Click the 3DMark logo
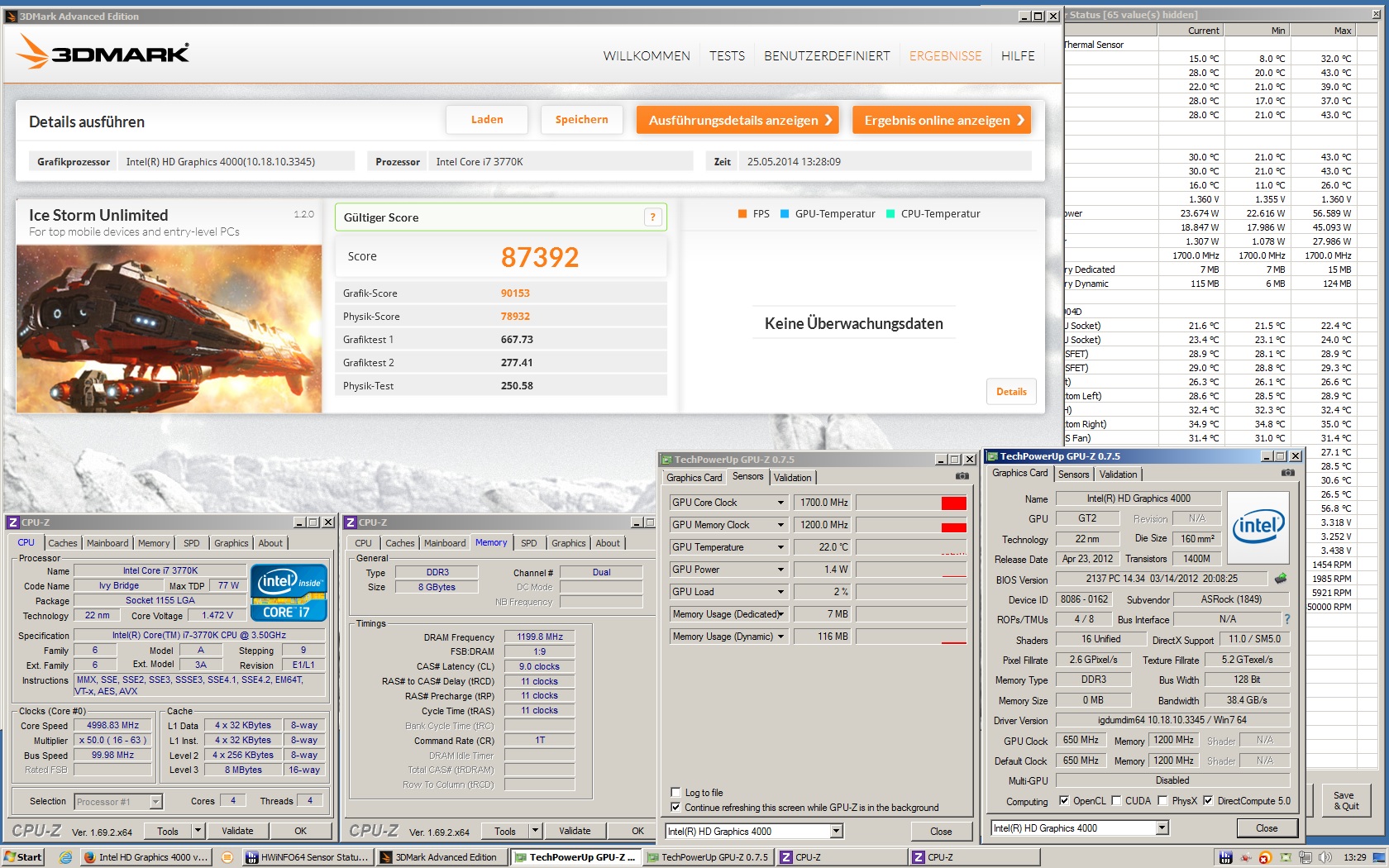The width and height of the screenshot is (1389, 868). (x=103, y=53)
